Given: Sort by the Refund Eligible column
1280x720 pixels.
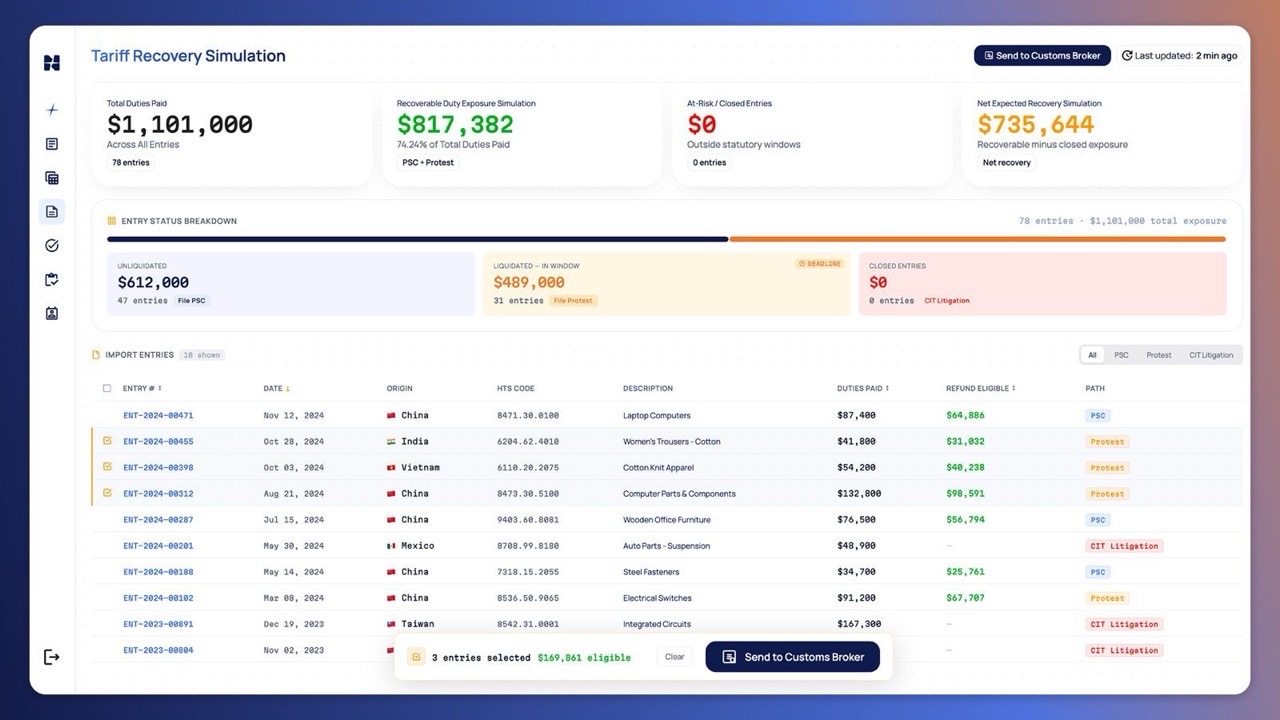Looking at the screenshot, I should point(980,388).
